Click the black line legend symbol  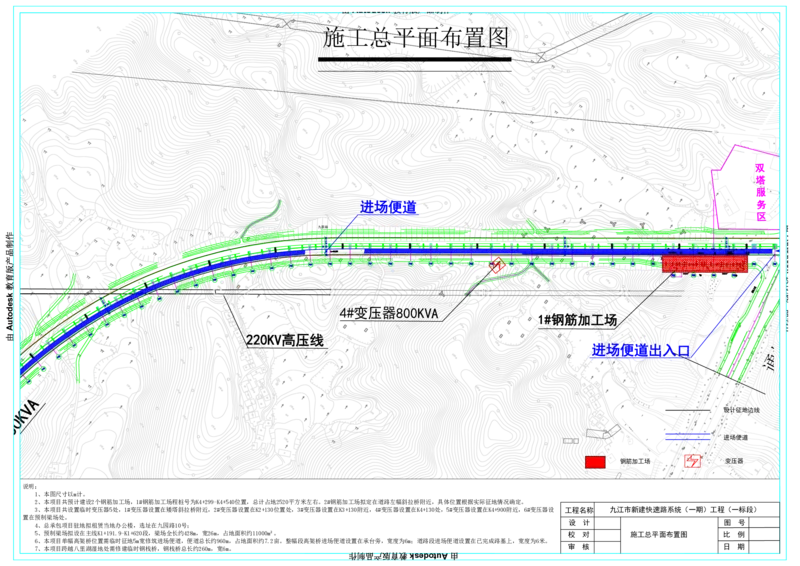point(689,412)
